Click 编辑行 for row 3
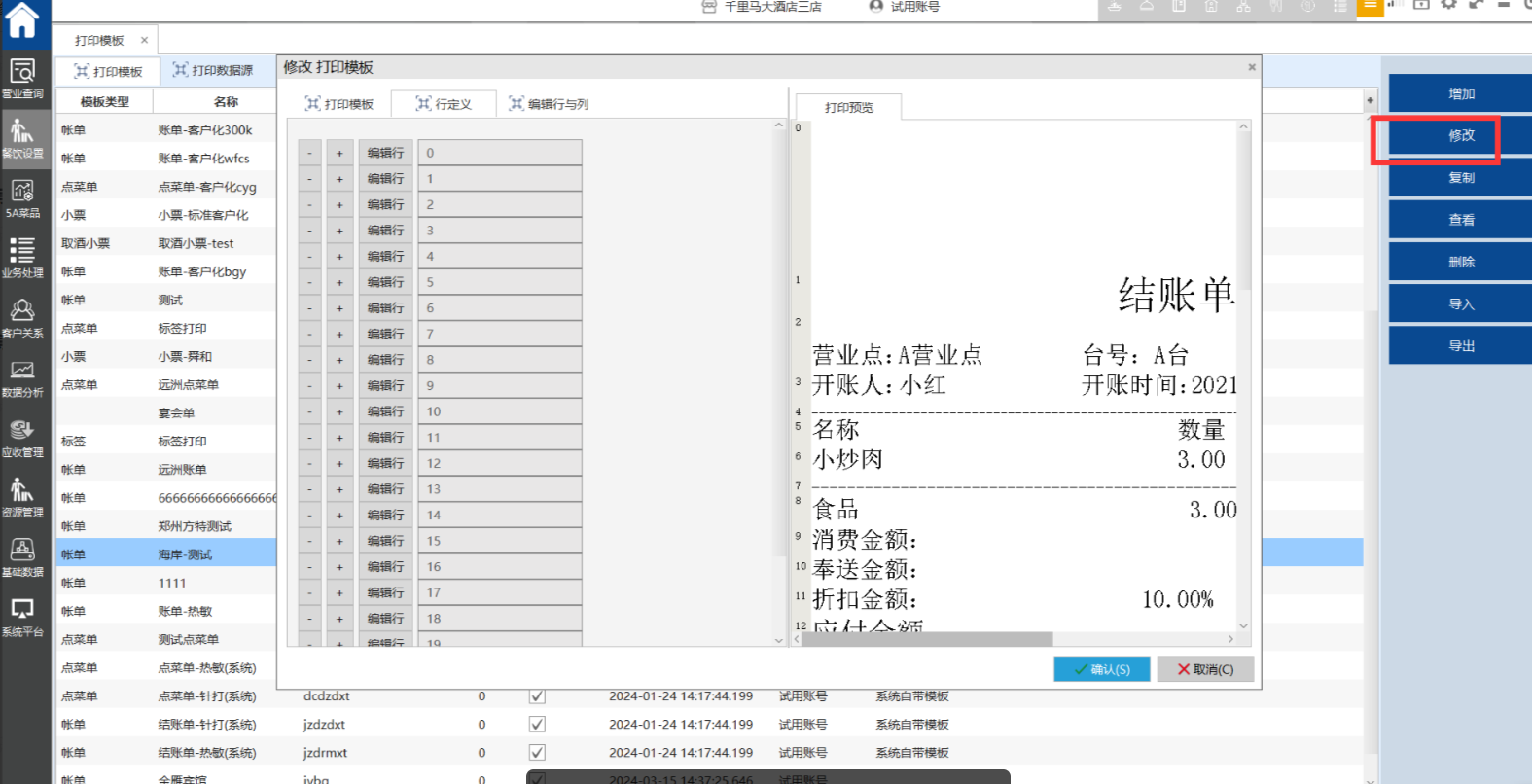 pyautogui.click(x=386, y=231)
